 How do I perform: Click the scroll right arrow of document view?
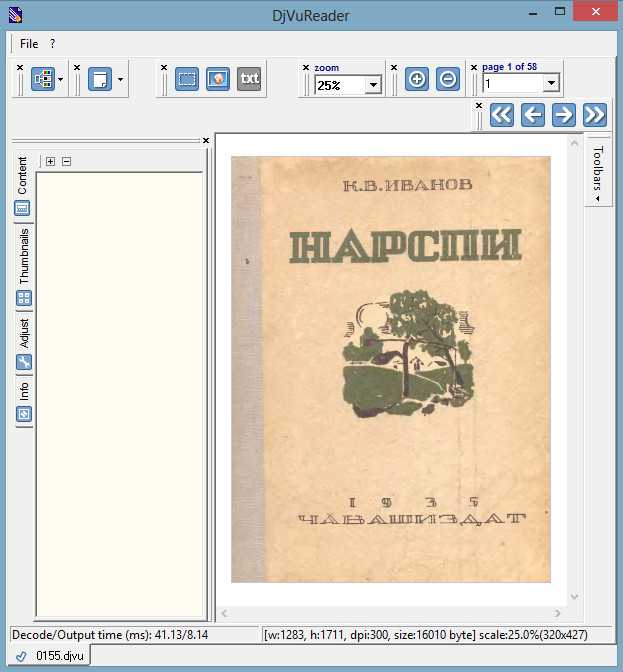point(557,613)
